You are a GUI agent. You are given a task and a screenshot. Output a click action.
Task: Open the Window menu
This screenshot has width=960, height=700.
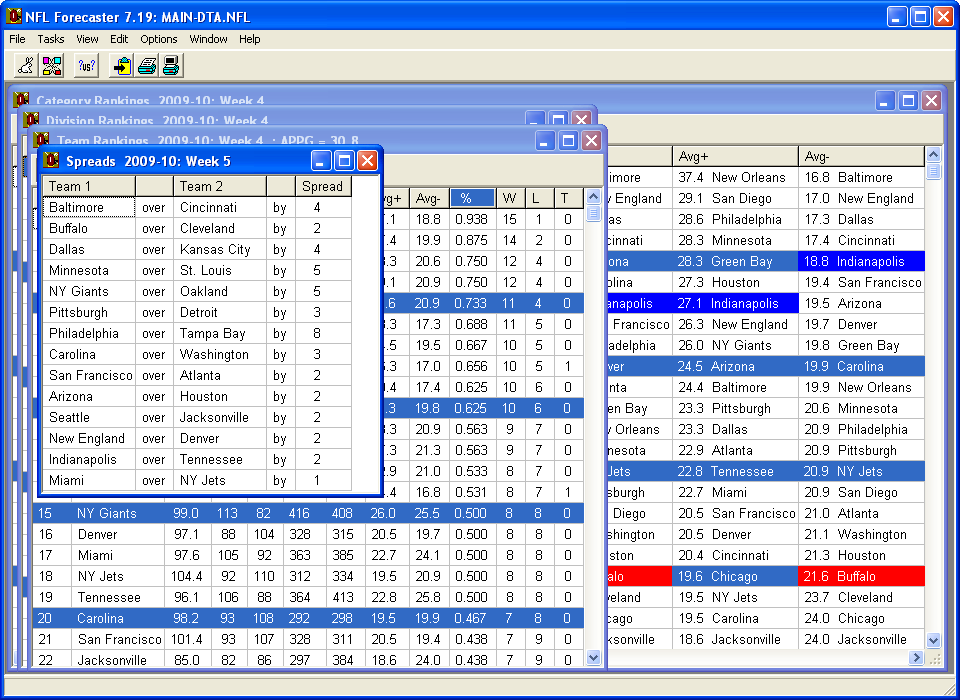tap(208, 39)
